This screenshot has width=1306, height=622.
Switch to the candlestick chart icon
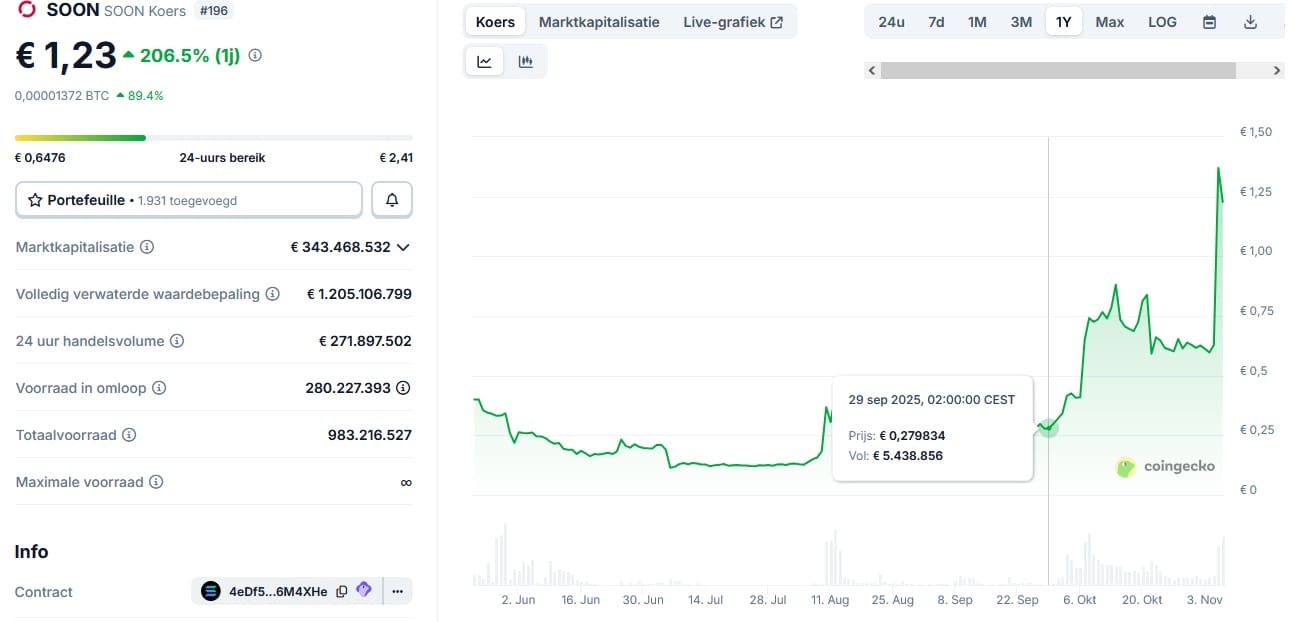(526, 62)
